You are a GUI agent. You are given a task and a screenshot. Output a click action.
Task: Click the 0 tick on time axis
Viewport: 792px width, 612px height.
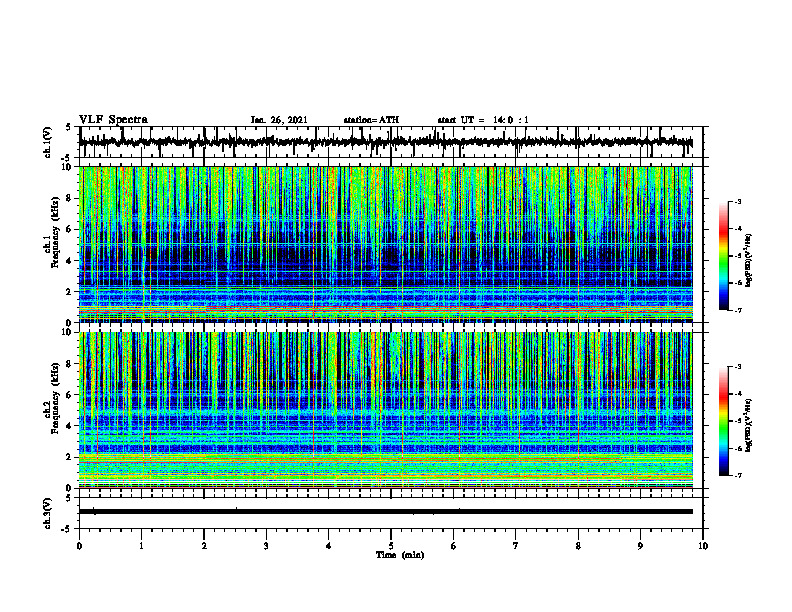(79, 546)
